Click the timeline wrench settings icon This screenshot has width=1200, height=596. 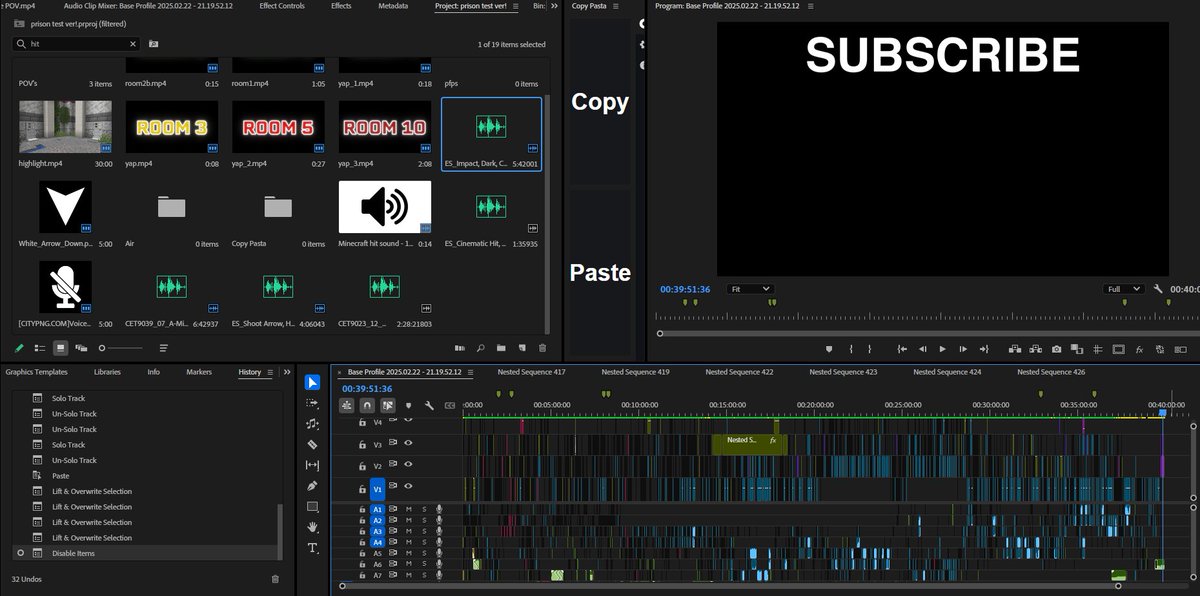pyautogui.click(x=428, y=406)
